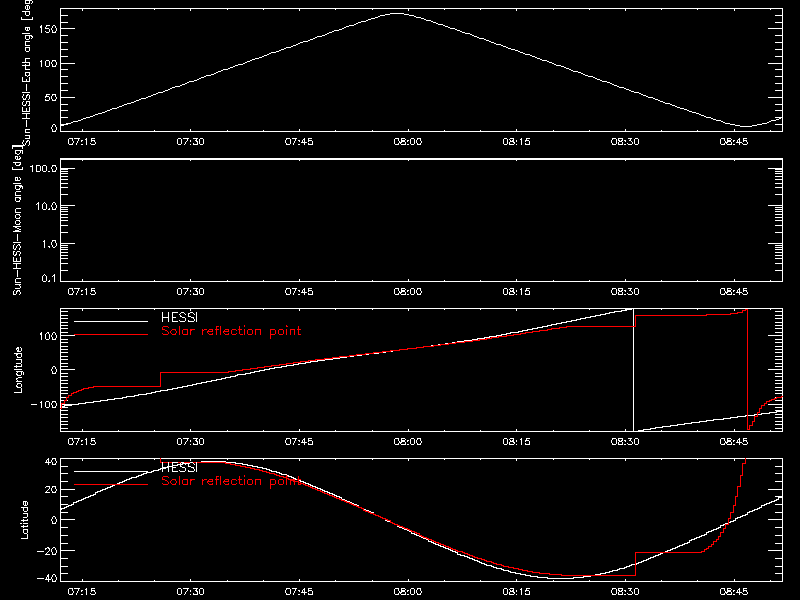Click the 50 tick on Earth angle plot

coord(51,97)
